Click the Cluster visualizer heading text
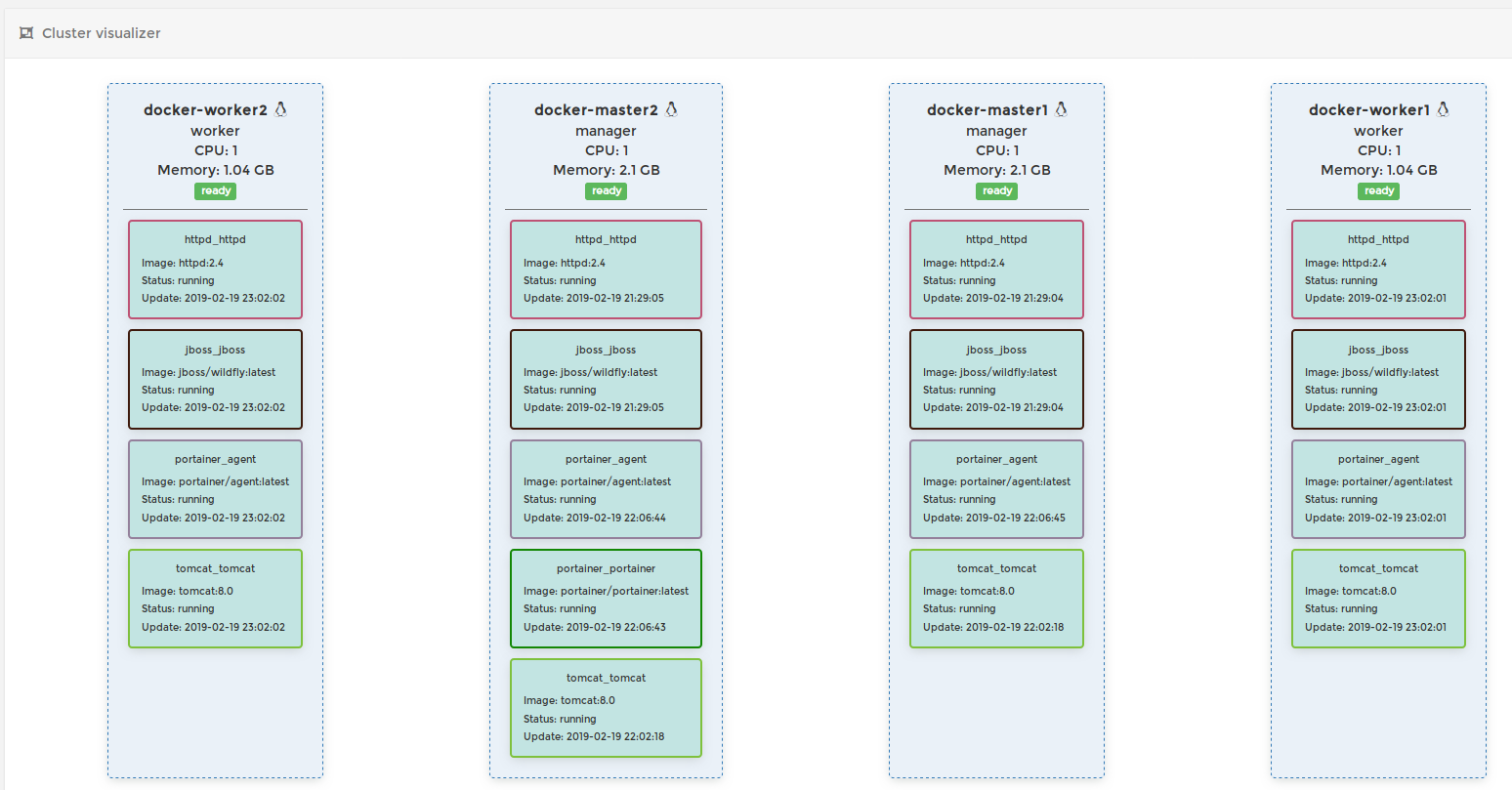The width and height of the screenshot is (1512, 790). pos(102,33)
